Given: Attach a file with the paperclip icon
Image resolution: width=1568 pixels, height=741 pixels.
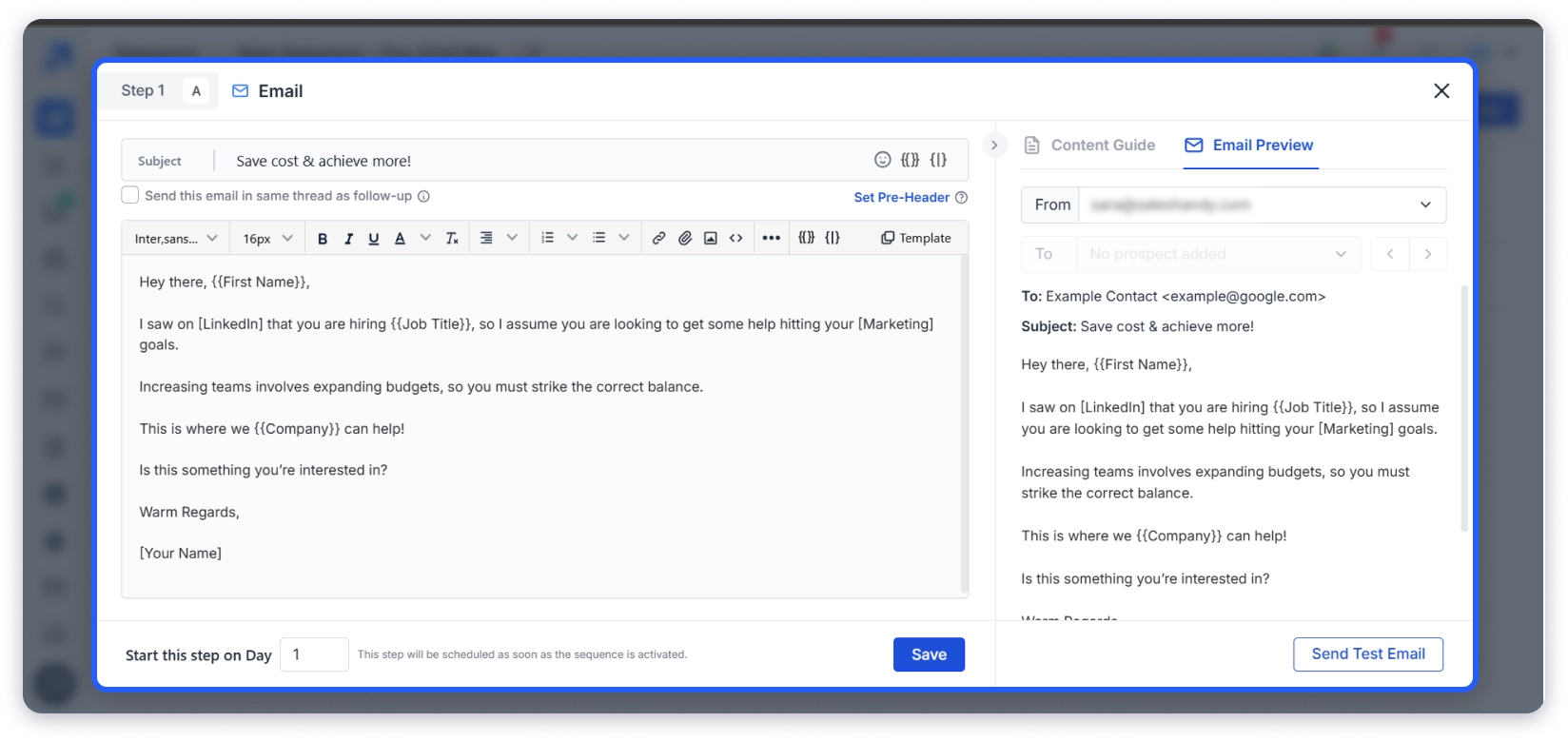Looking at the screenshot, I should (x=684, y=239).
